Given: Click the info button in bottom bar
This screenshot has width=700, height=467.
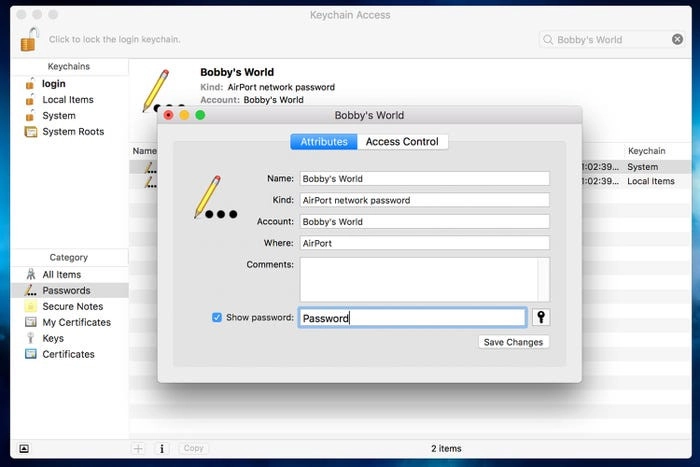Looking at the screenshot, I should tap(162, 449).
